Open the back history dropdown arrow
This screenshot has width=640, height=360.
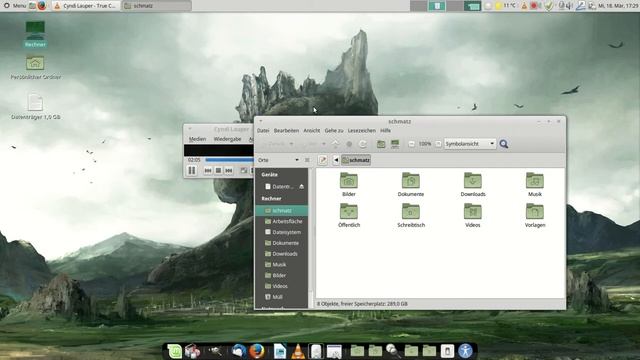pyautogui.click(x=291, y=144)
